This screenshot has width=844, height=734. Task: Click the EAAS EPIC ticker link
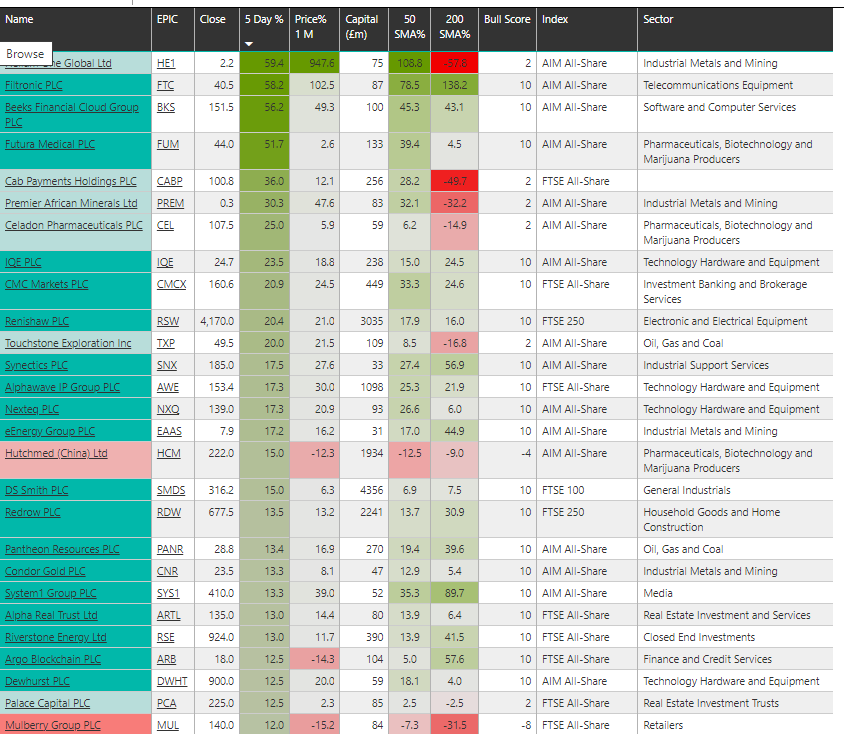169,432
